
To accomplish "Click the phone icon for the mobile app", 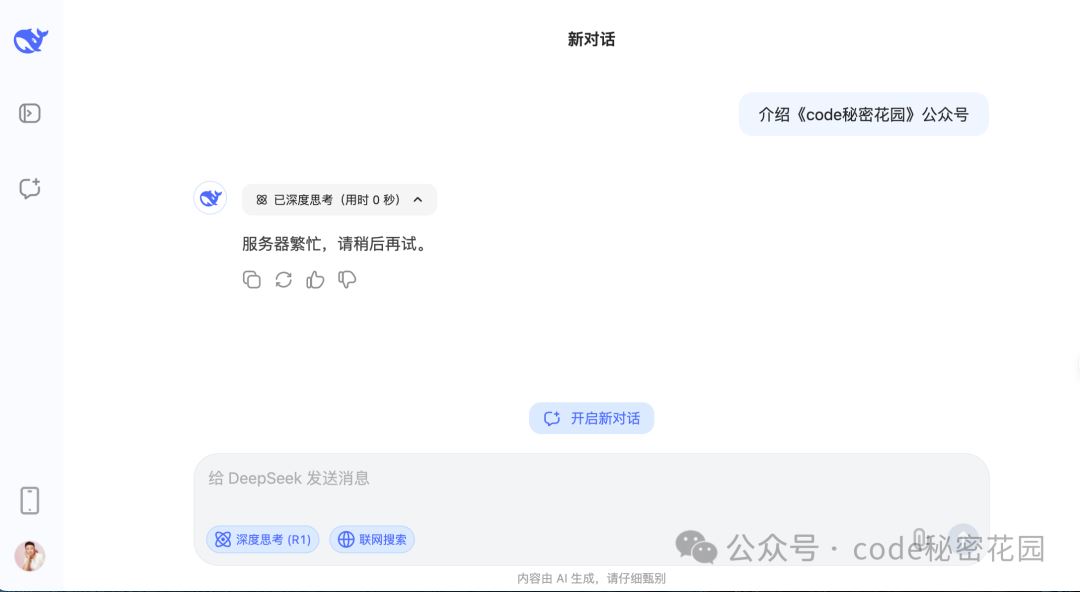I will tap(29, 500).
